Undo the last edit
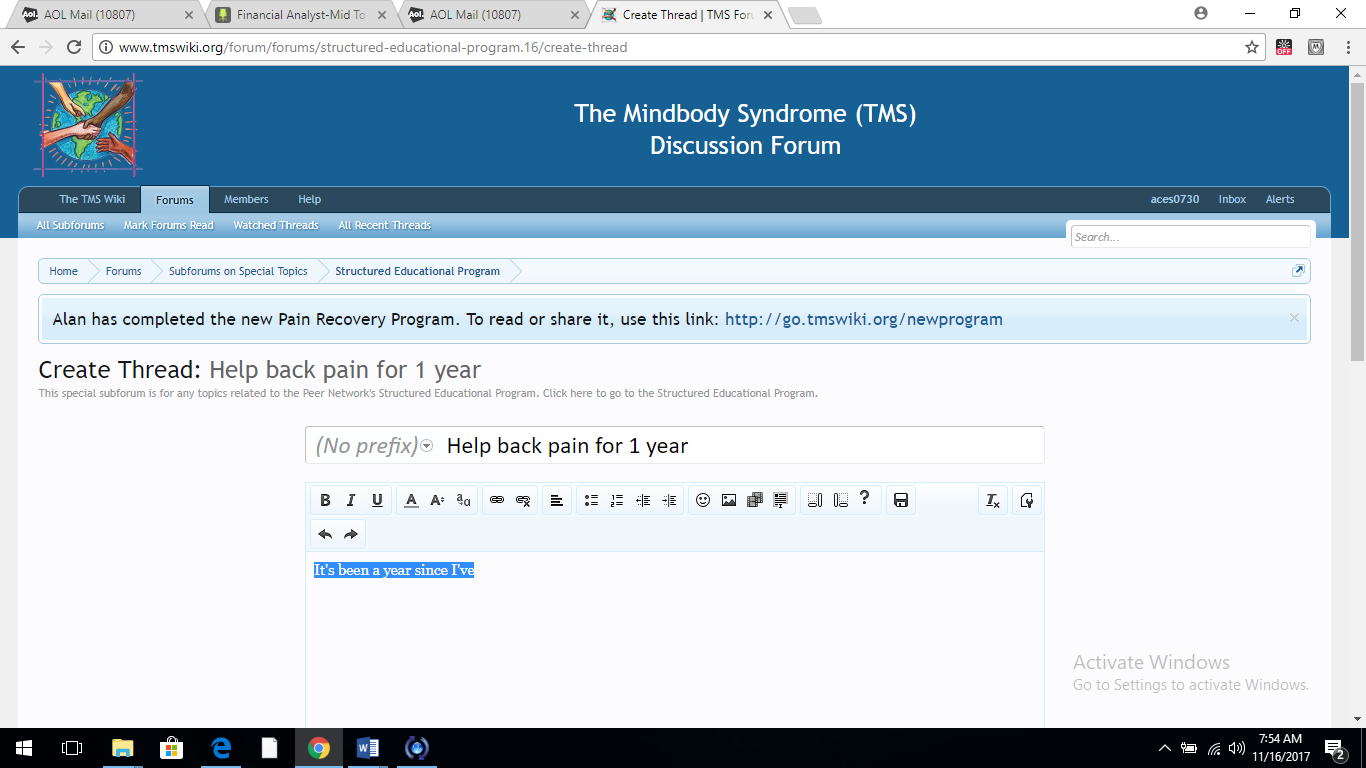This screenshot has width=1366, height=768. tap(325, 534)
